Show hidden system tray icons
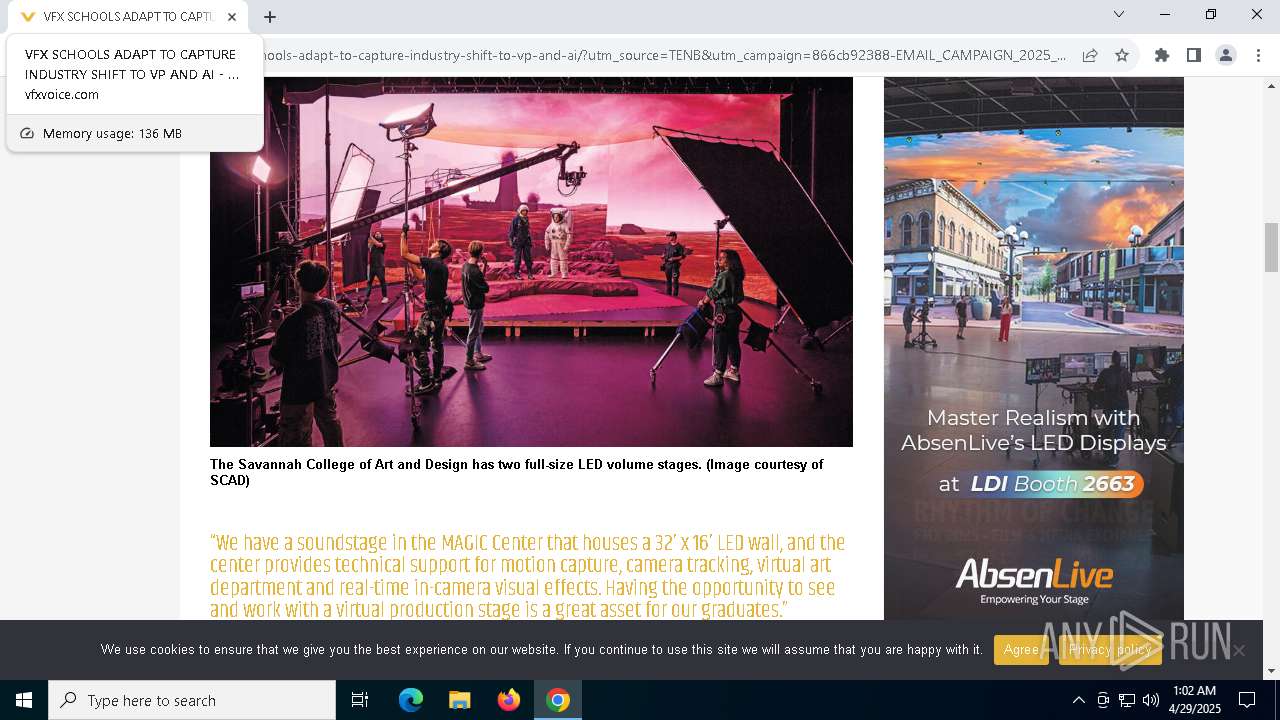Viewport: 1280px width, 720px height. coord(1078,700)
